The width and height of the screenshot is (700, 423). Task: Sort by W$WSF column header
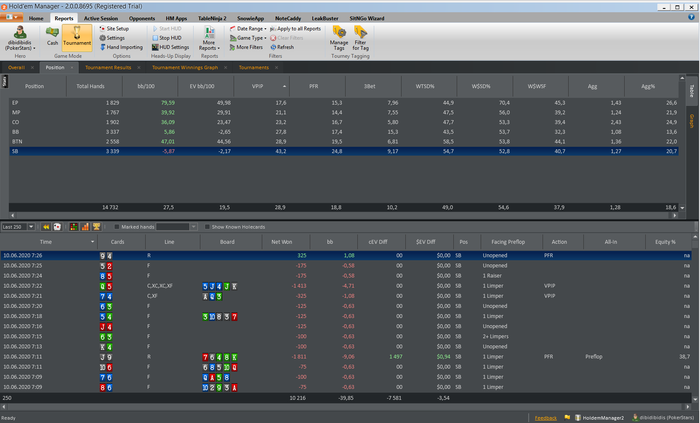click(541, 86)
